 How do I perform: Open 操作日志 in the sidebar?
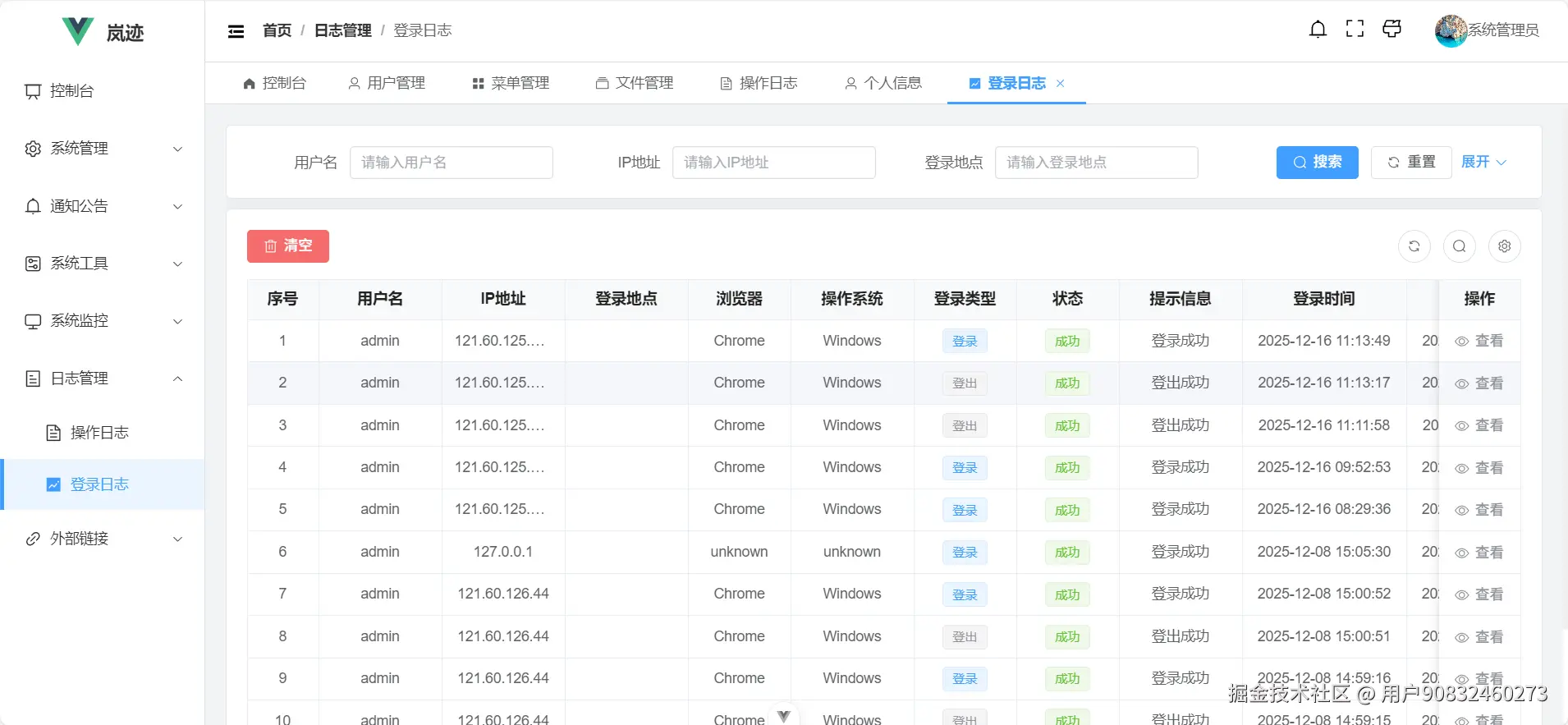click(x=99, y=433)
